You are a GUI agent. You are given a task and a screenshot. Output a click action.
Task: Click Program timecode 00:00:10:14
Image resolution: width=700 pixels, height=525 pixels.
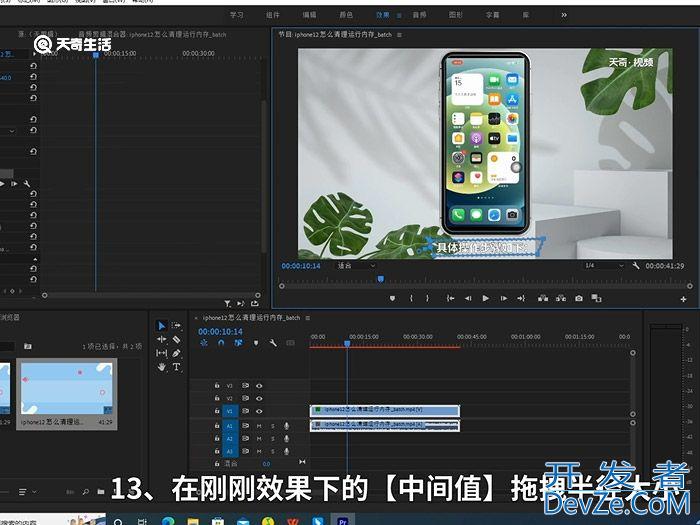tap(301, 266)
